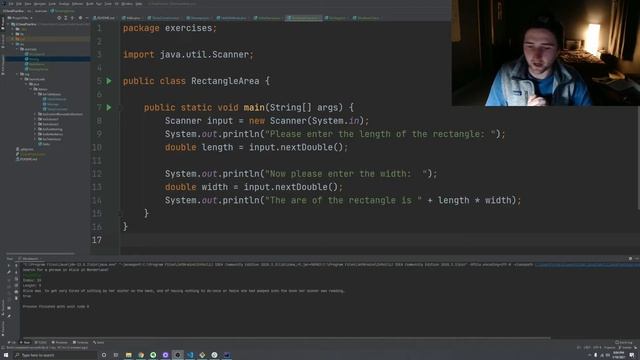This screenshot has height=360, width=640.
Task: Print the Run console output
Action: (x=16, y=292)
